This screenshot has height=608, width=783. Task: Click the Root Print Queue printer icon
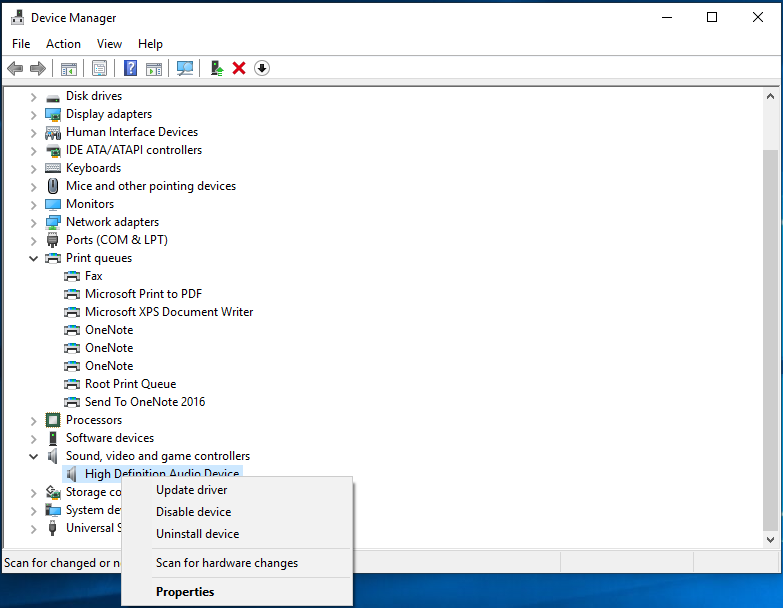coord(72,384)
